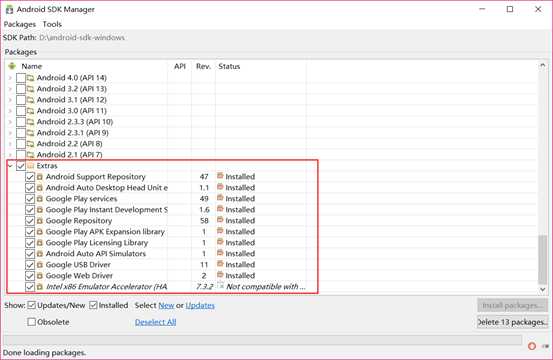This screenshot has width=553, height=360.
Task: Click the package icon of Google Play services
Action: click(x=40, y=199)
